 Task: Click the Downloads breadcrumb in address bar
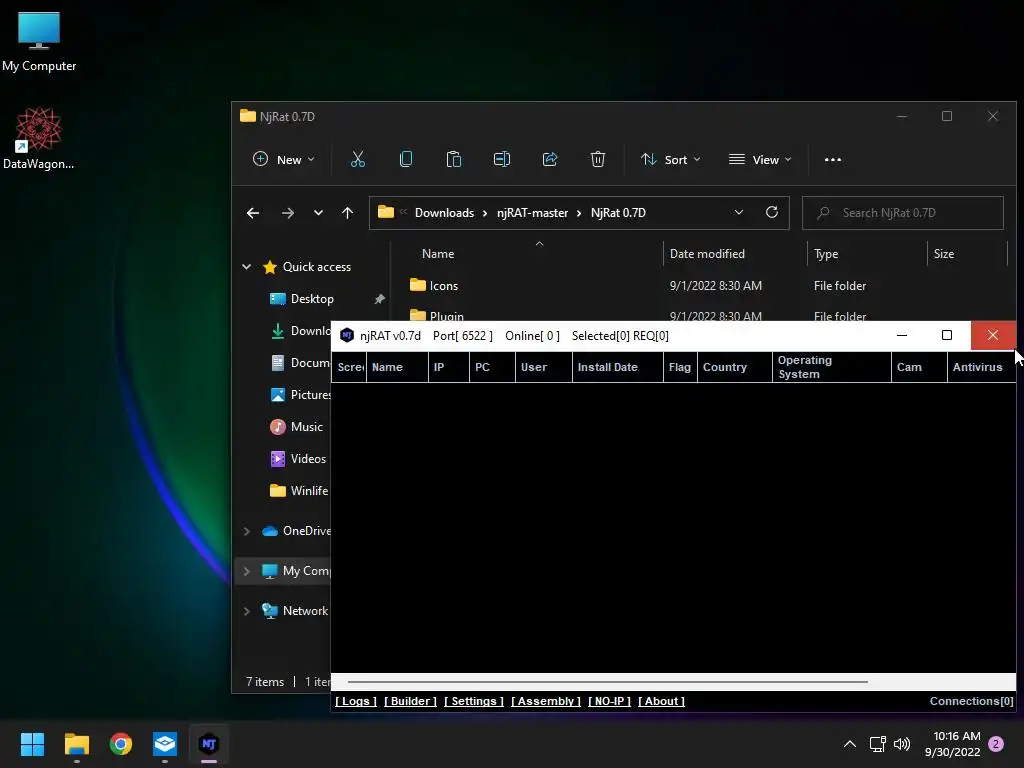click(444, 213)
